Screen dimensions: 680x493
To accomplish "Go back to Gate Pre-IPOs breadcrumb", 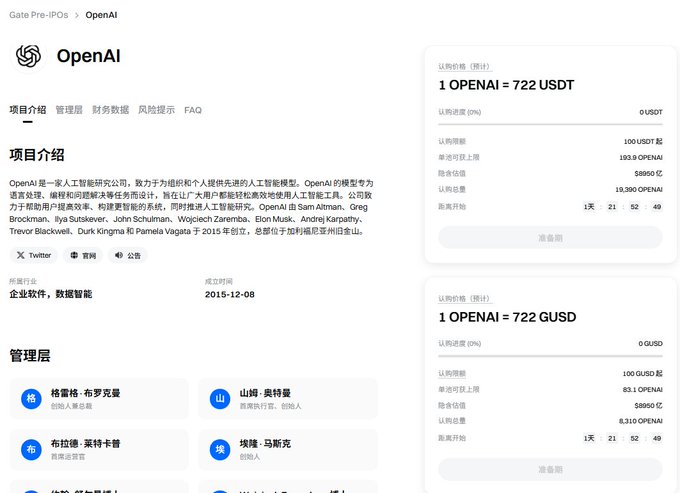I will pos(39,15).
